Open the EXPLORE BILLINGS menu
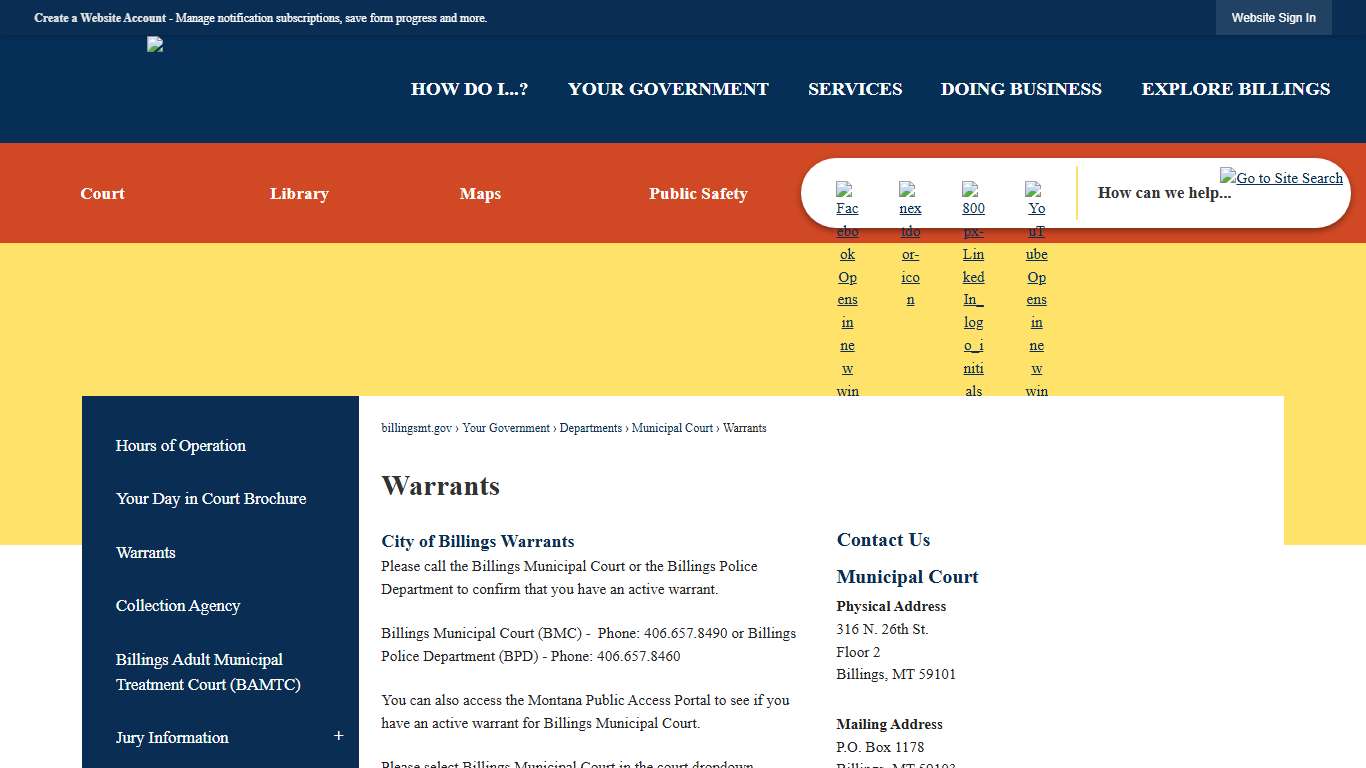The image size is (1366, 768). (x=1236, y=89)
